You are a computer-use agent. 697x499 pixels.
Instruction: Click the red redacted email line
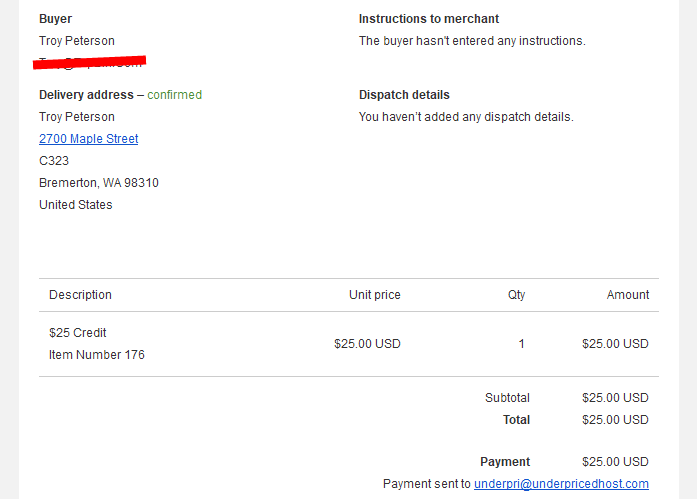(x=89, y=62)
